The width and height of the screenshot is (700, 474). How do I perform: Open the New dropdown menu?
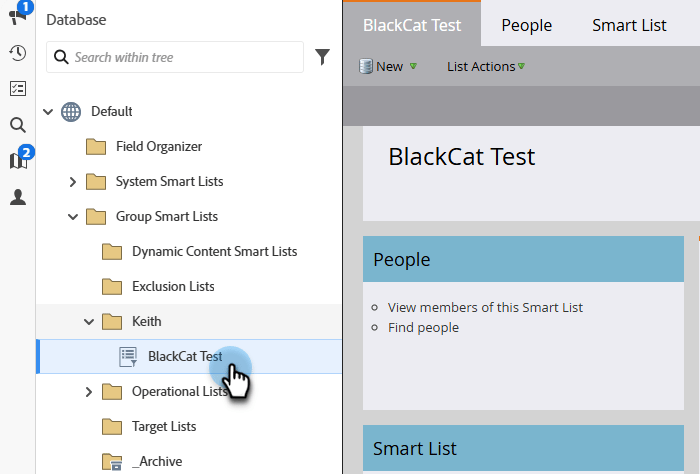(x=389, y=67)
